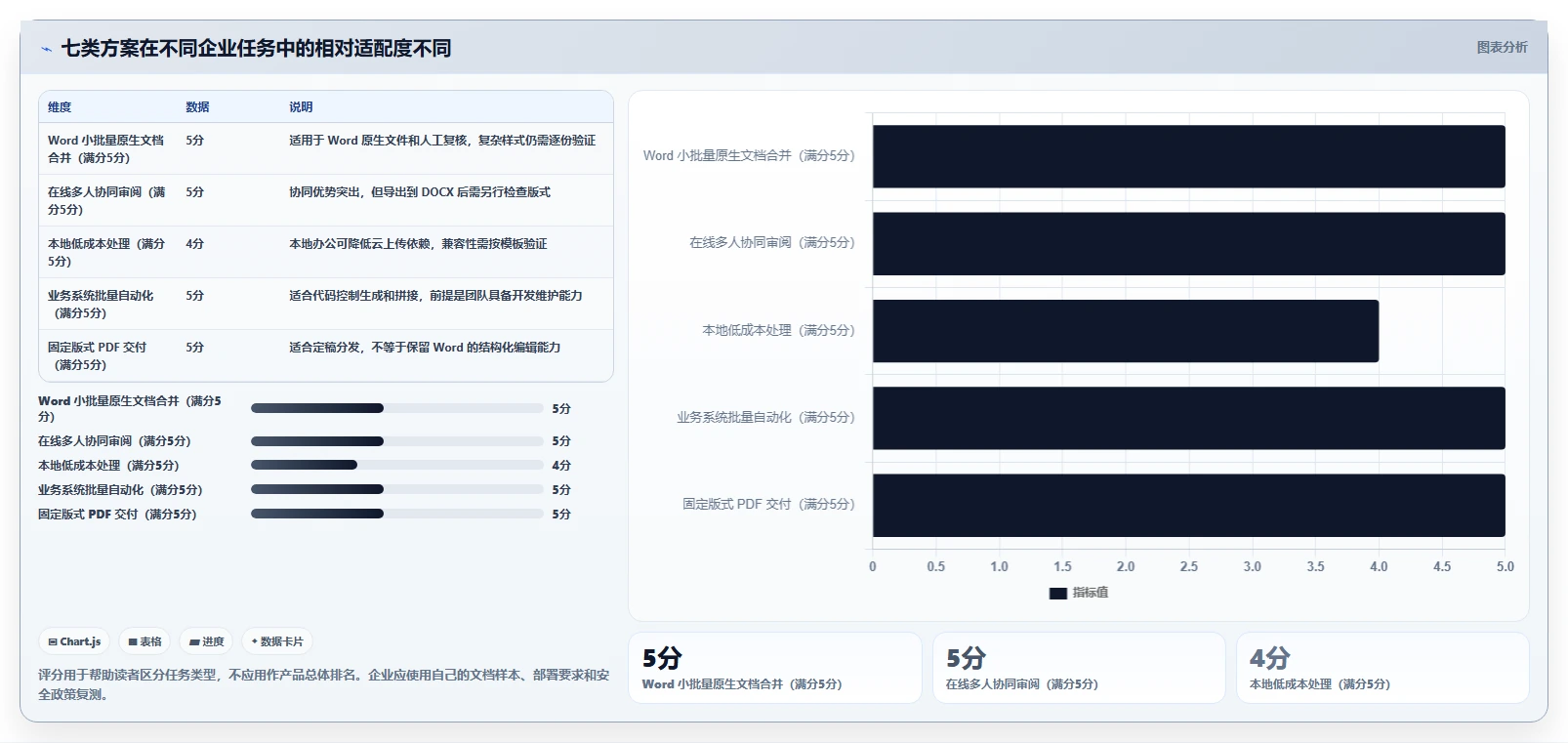Click table description 适用于 Word 原生文件和人工复核
This screenshot has width=1568, height=743.
click(442, 141)
